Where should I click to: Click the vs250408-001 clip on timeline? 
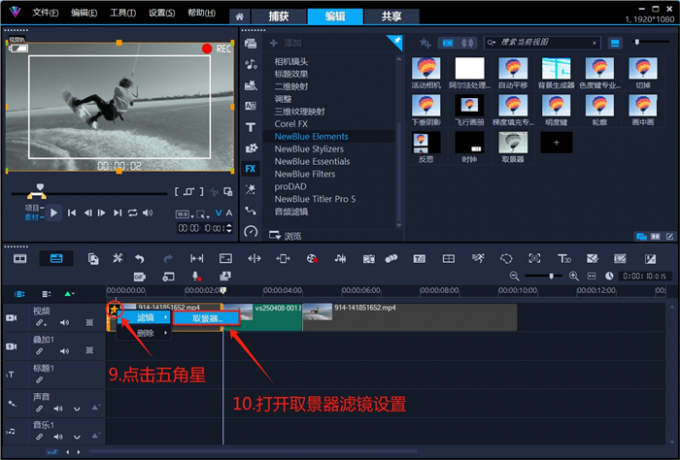(x=262, y=318)
